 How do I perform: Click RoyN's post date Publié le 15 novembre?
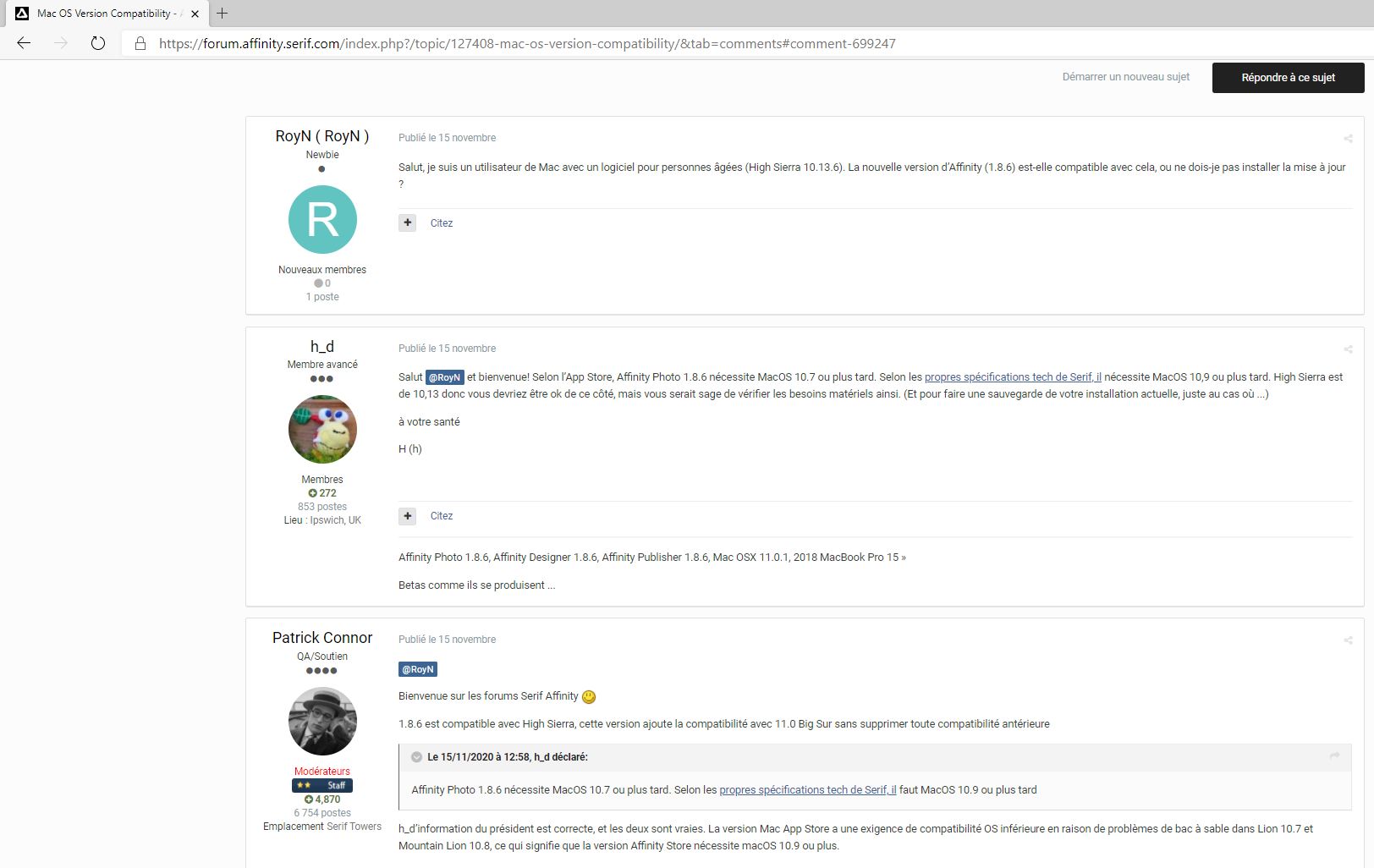pos(448,138)
